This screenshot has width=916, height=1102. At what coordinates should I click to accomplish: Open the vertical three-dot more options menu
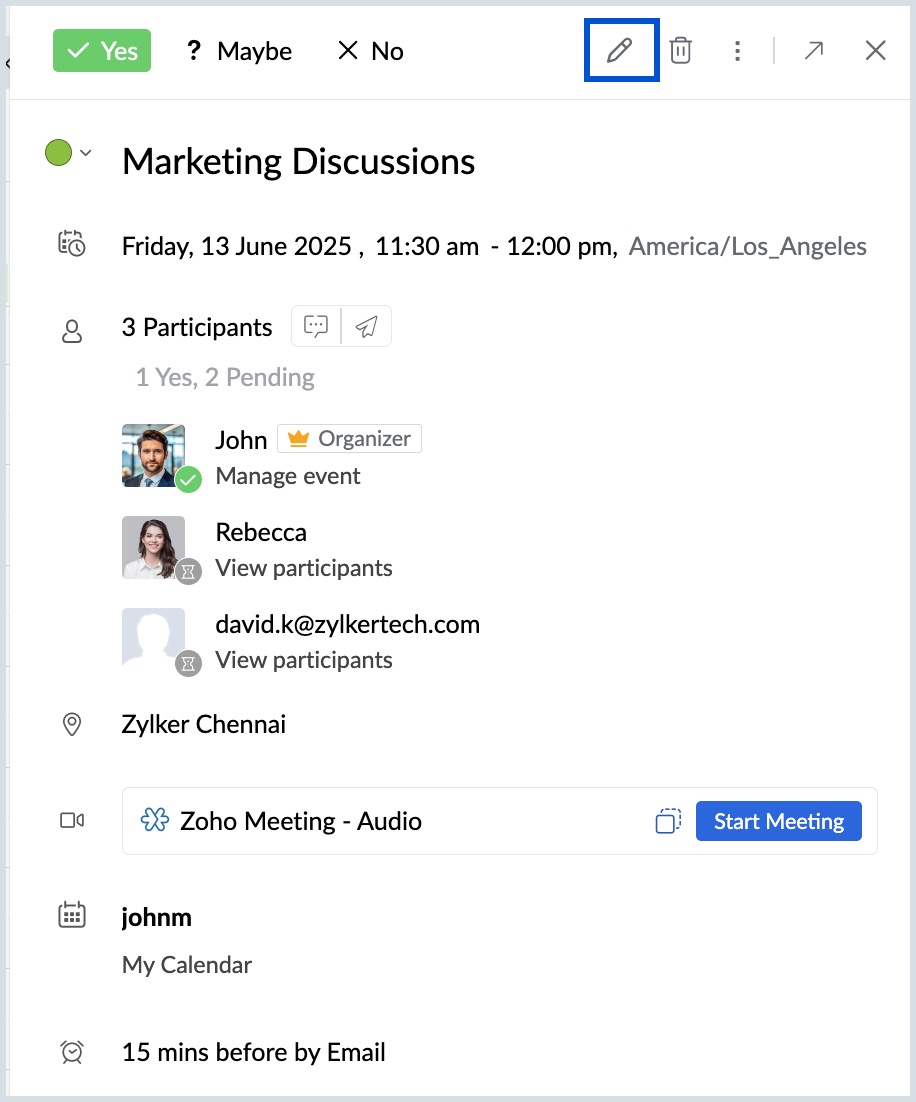click(x=737, y=51)
